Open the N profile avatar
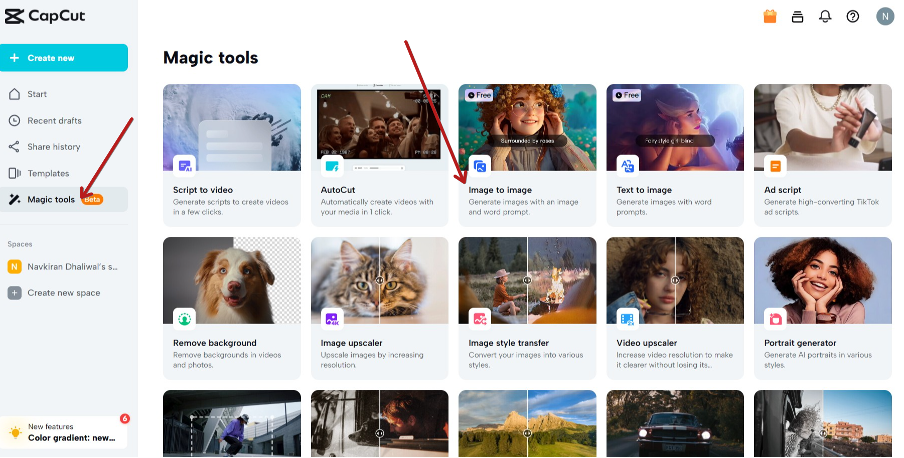 (885, 16)
